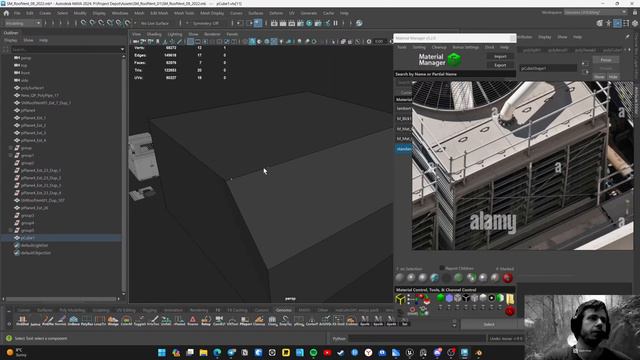Open the Symmetry dropdown
This screenshot has width=640, height=360.
205,23
